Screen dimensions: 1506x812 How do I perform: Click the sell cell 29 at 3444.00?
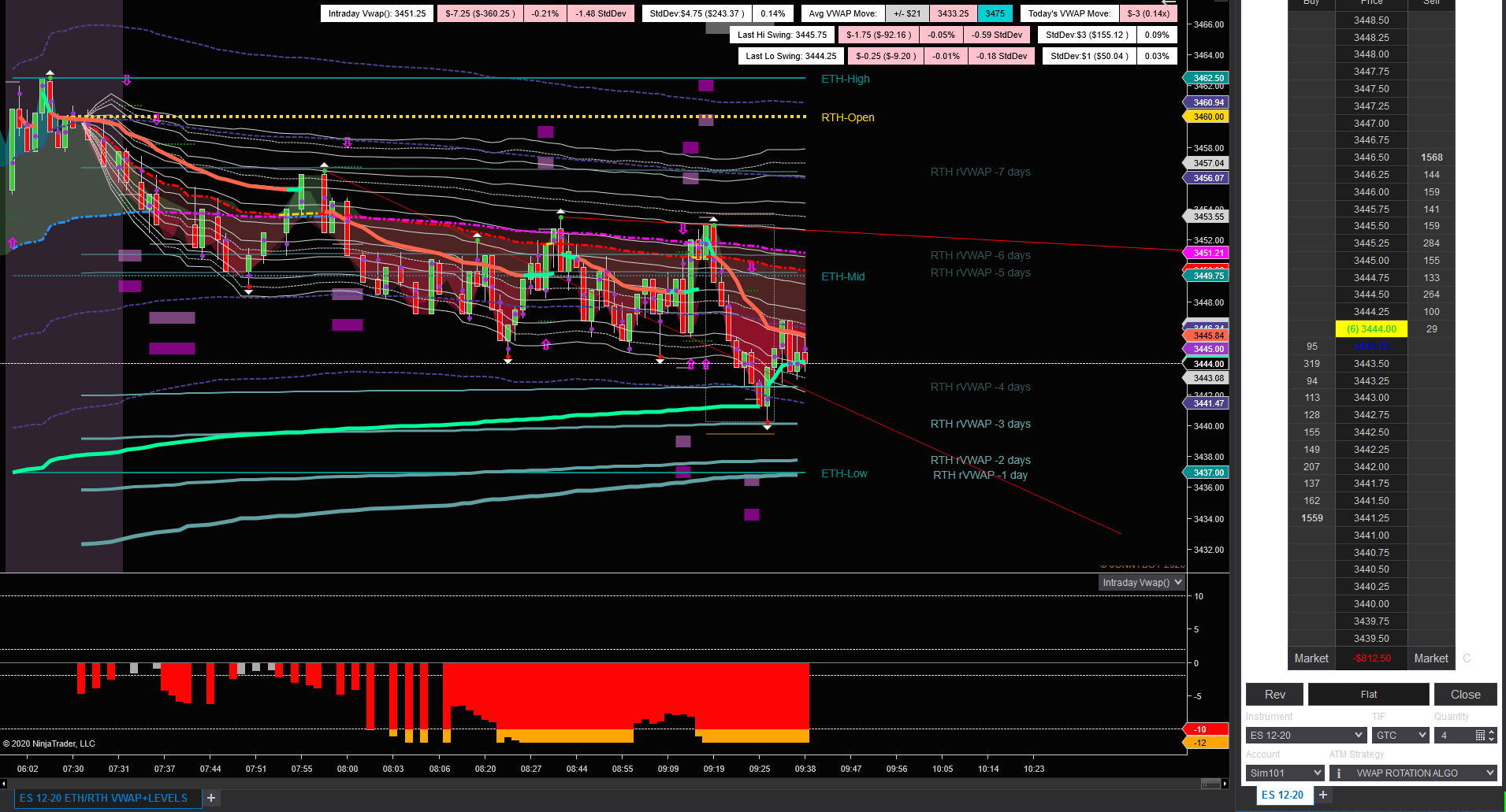[x=1431, y=329]
